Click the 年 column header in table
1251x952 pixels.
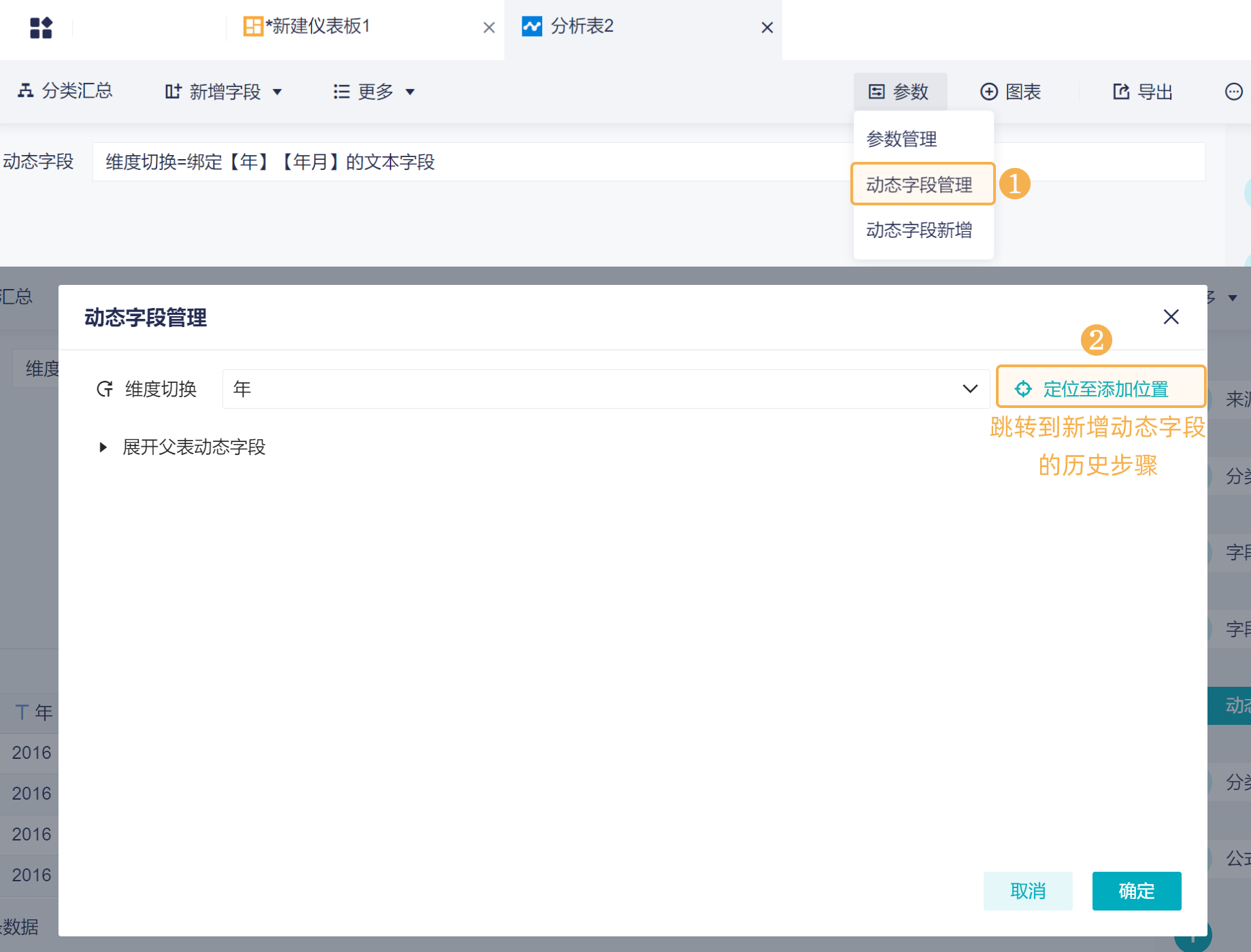pos(34,712)
